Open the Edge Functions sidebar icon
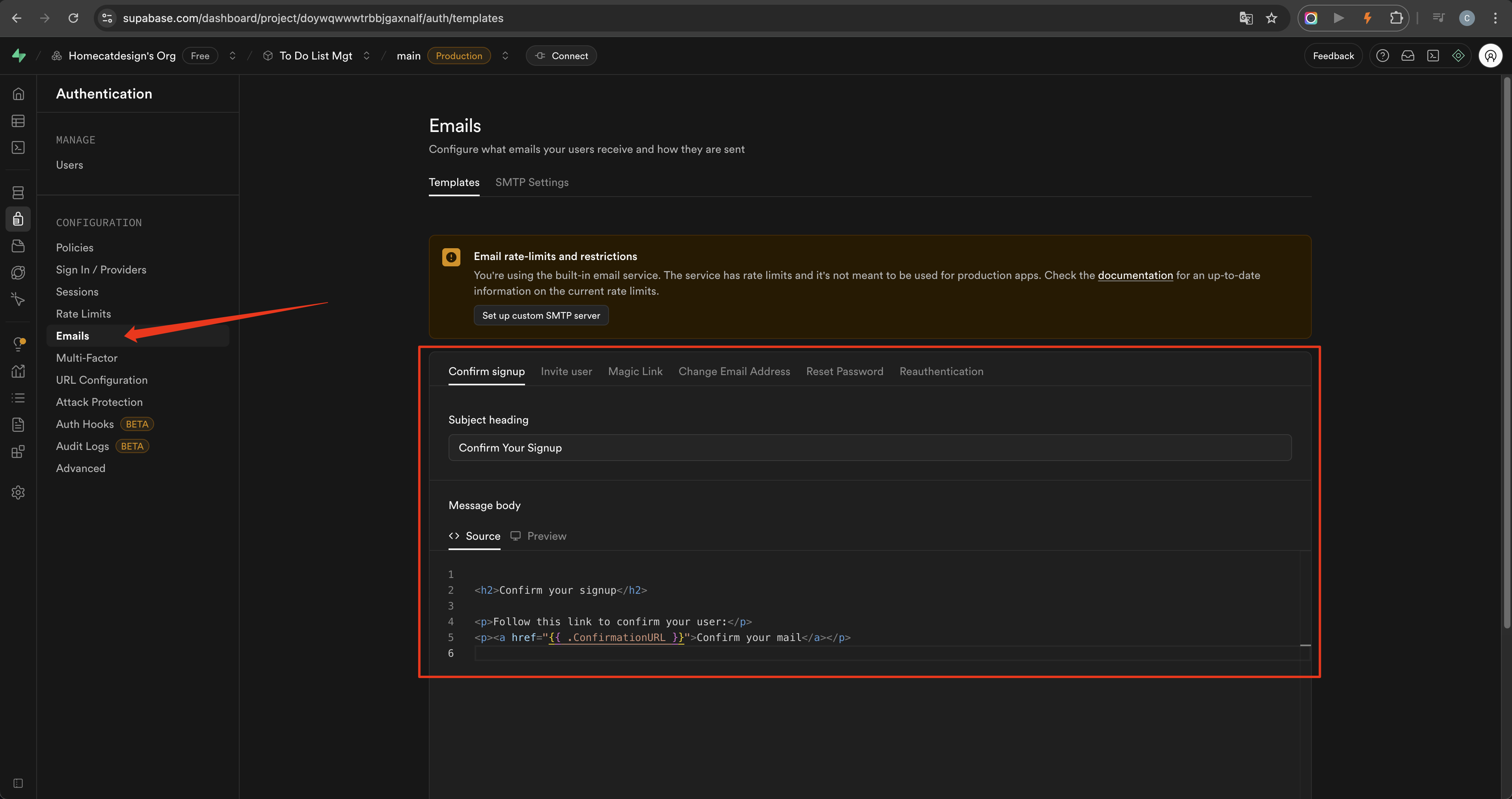Screen dimensions: 1512x799 (x=18, y=273)
